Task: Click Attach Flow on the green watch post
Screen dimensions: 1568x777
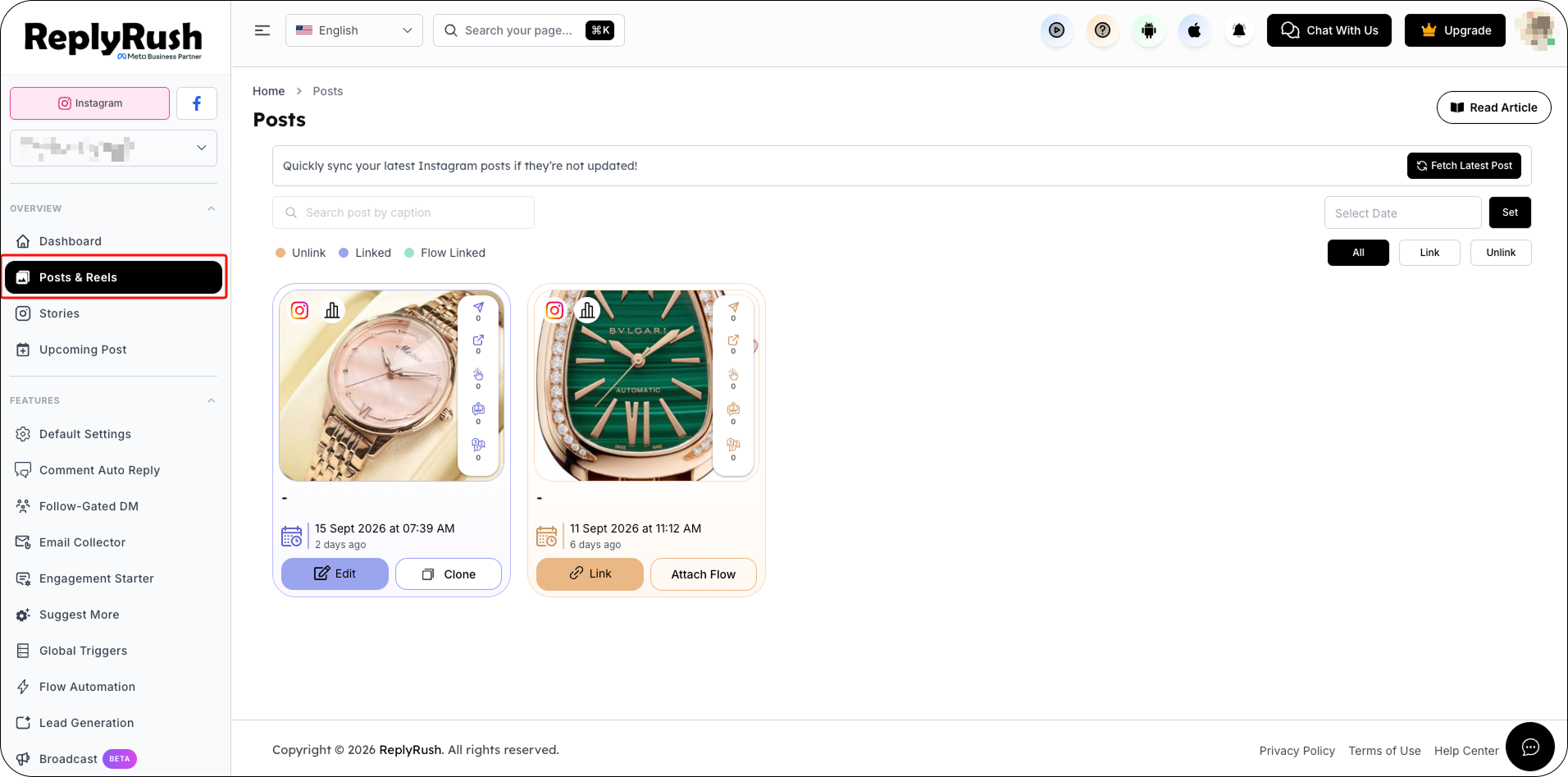Action: 704,574
